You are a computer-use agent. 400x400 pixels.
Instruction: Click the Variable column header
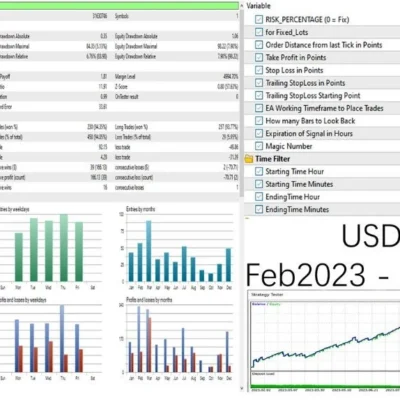[258, 6]
